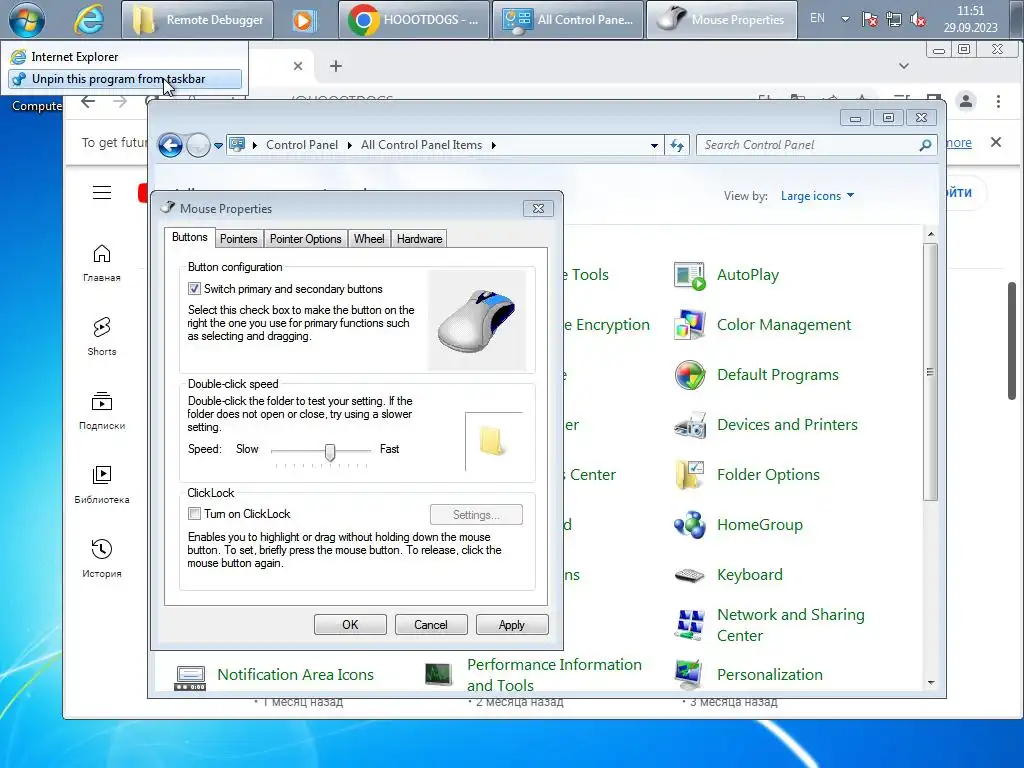
Task: Close the Chrome tab with X
Action: (x=298, y=66)
